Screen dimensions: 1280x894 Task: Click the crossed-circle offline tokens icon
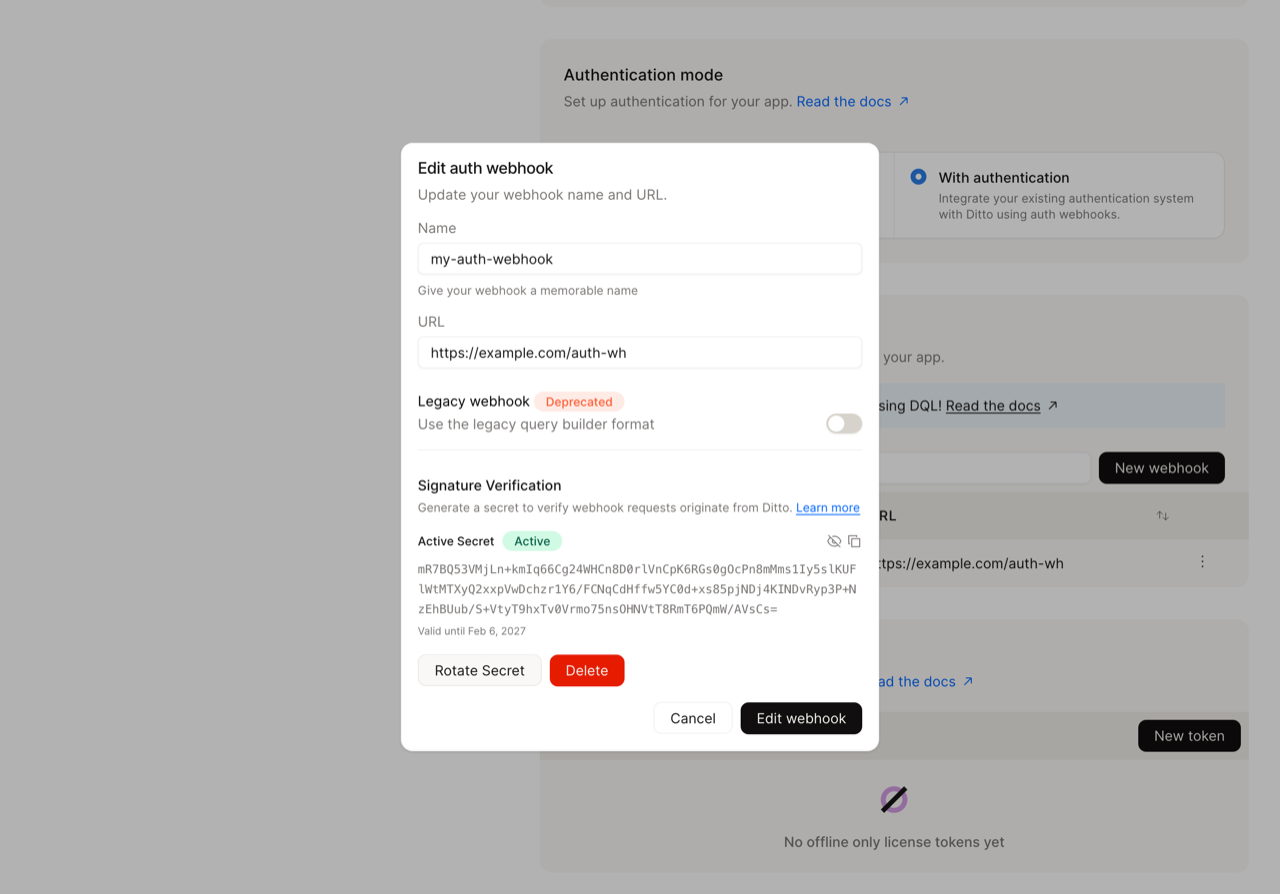click(893, 798)
